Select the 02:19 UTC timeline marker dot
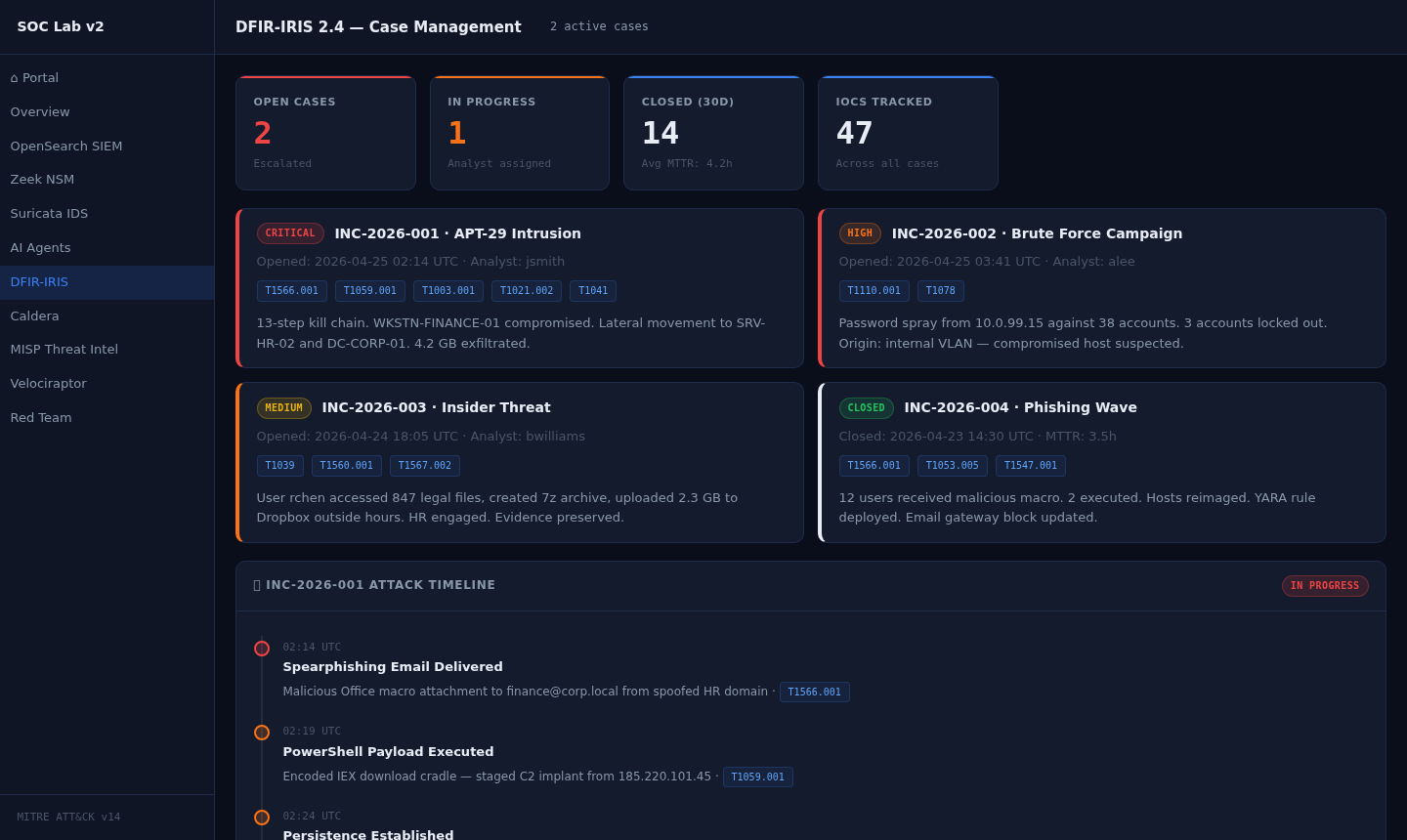The width and height of the screenshot is (1407, 840). (x=262, y=733)
